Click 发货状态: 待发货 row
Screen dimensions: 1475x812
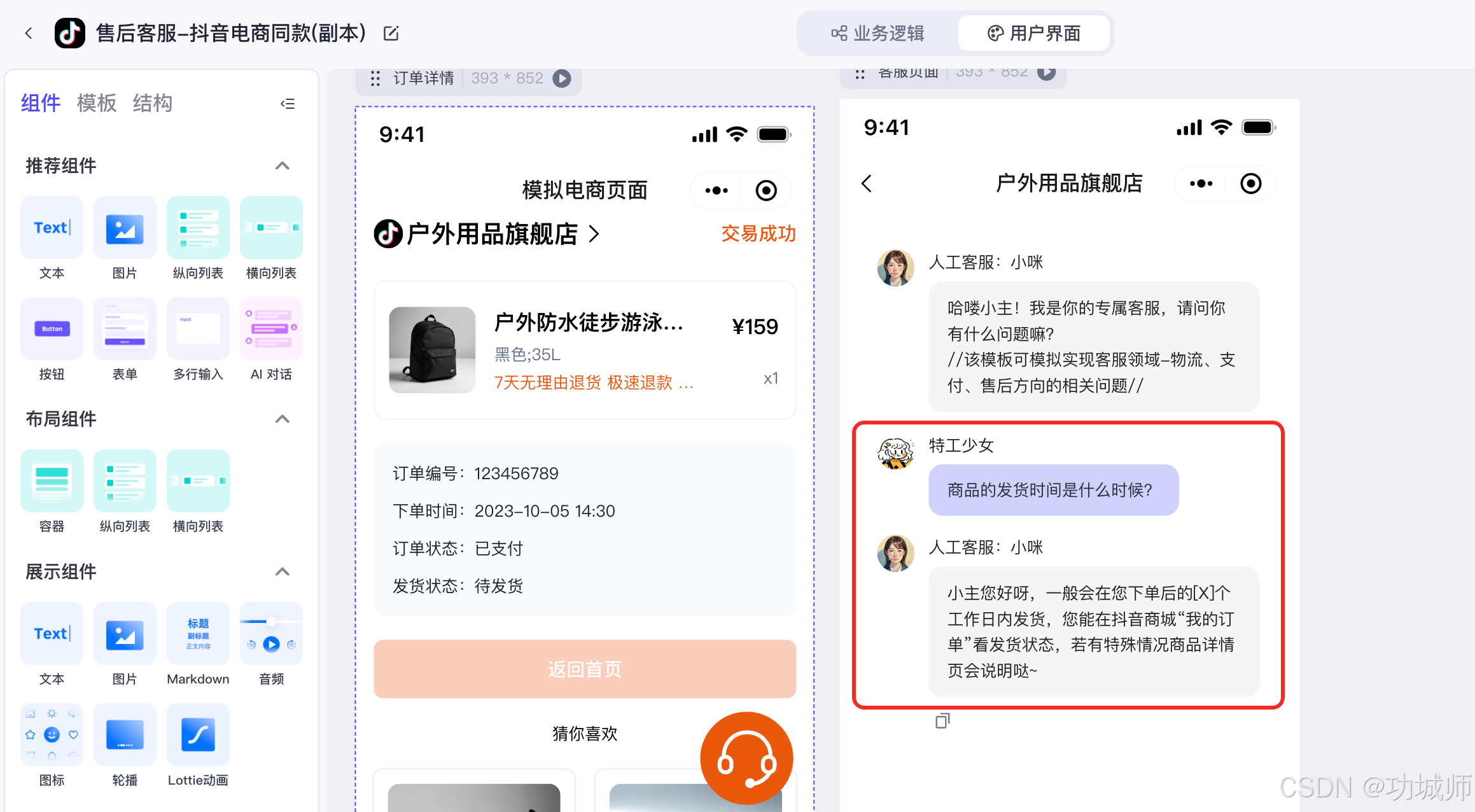458,586
